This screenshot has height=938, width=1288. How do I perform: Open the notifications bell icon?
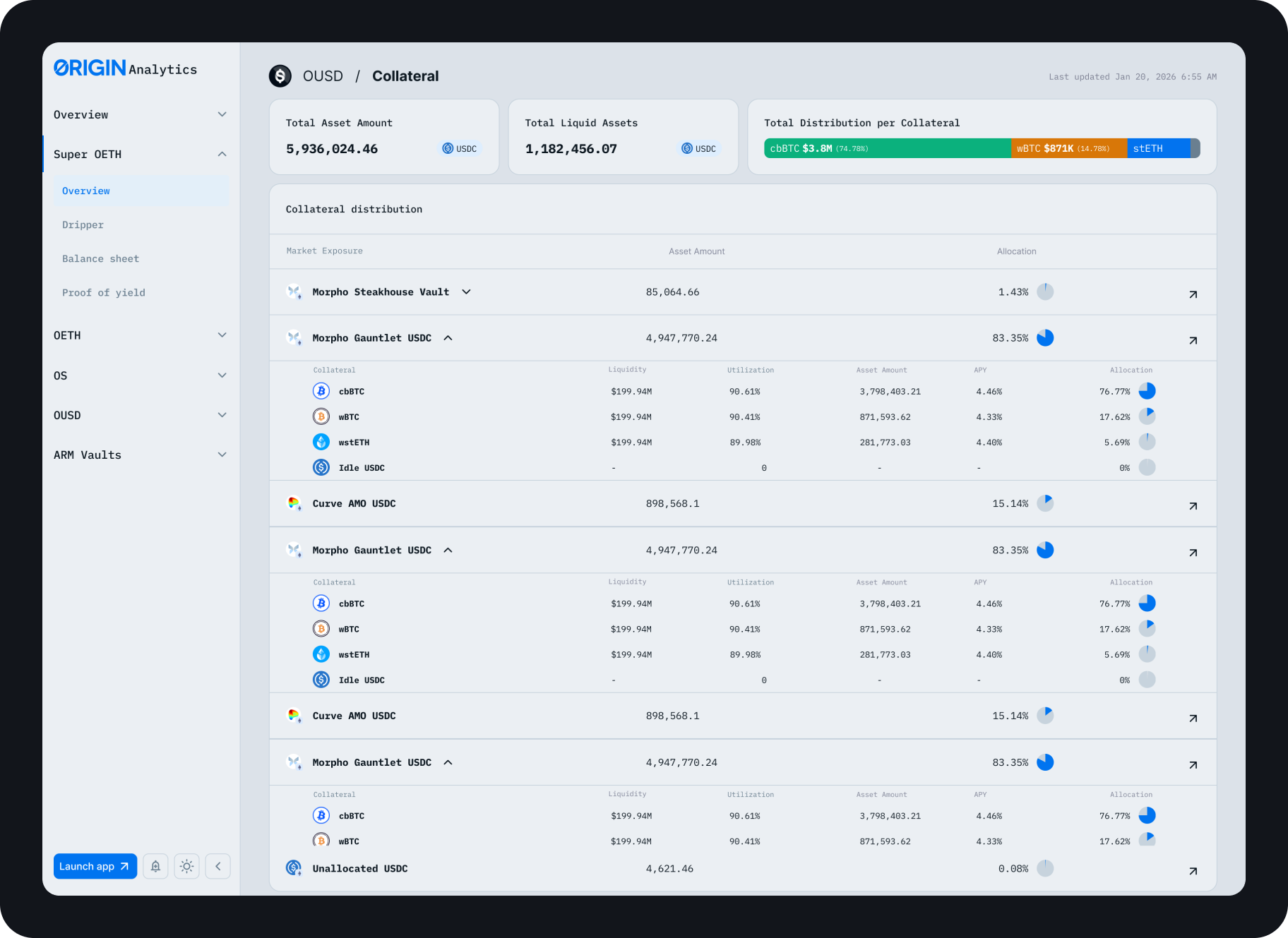click(x=155, y=866)
